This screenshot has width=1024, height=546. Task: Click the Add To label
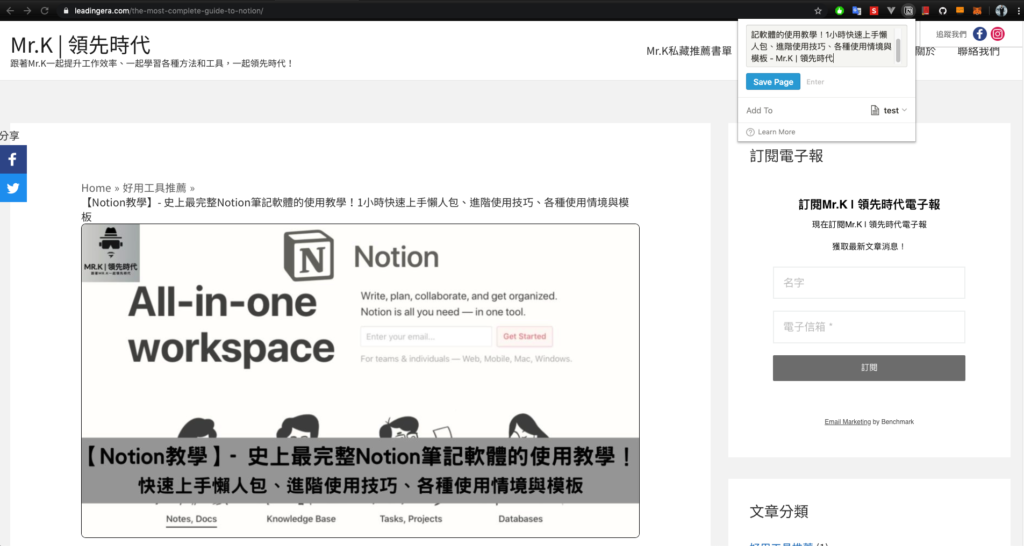[760, 110]
